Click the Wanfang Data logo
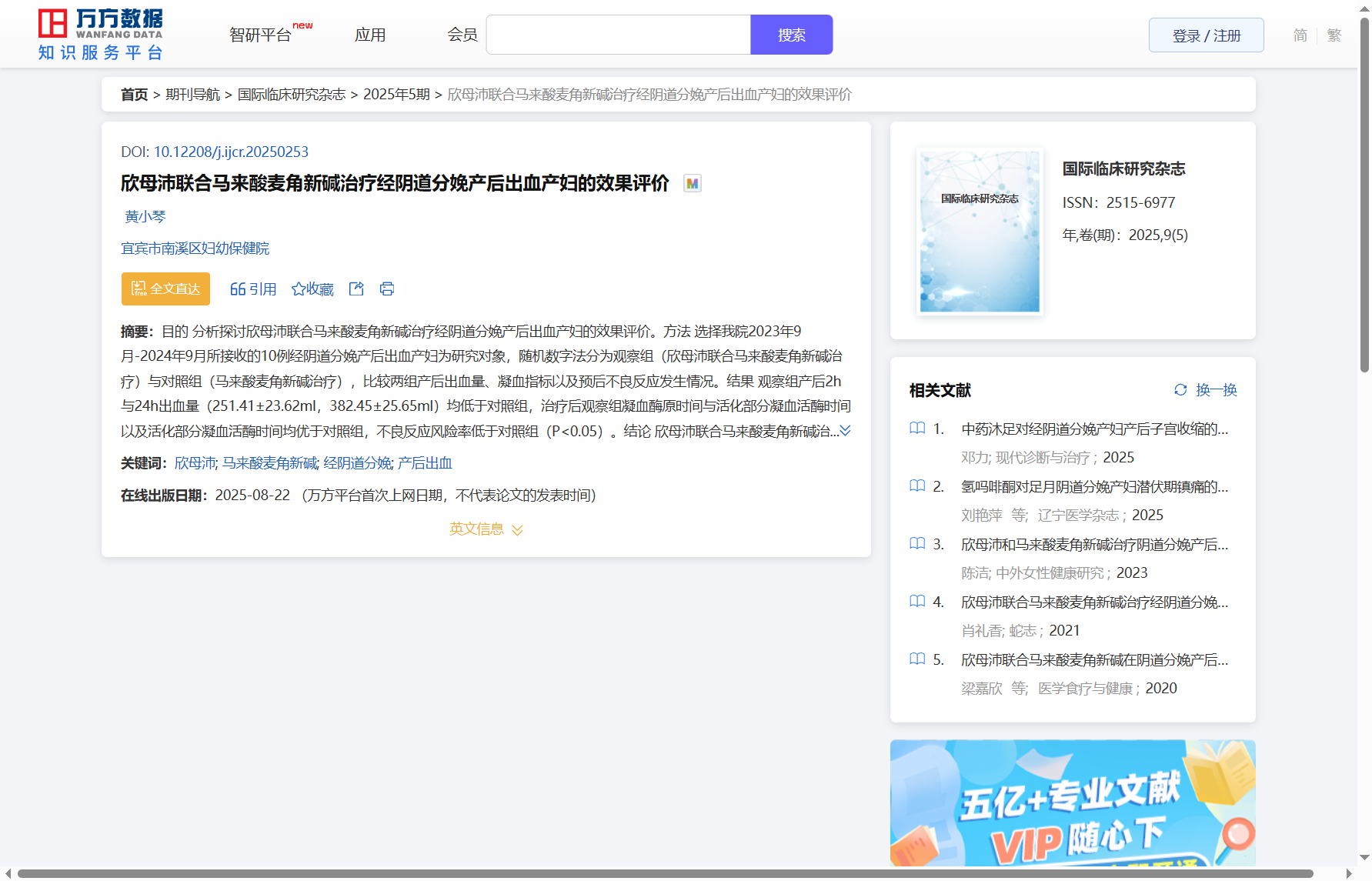The width and height of the screenshot is (1372, 881). coord(100,35)
